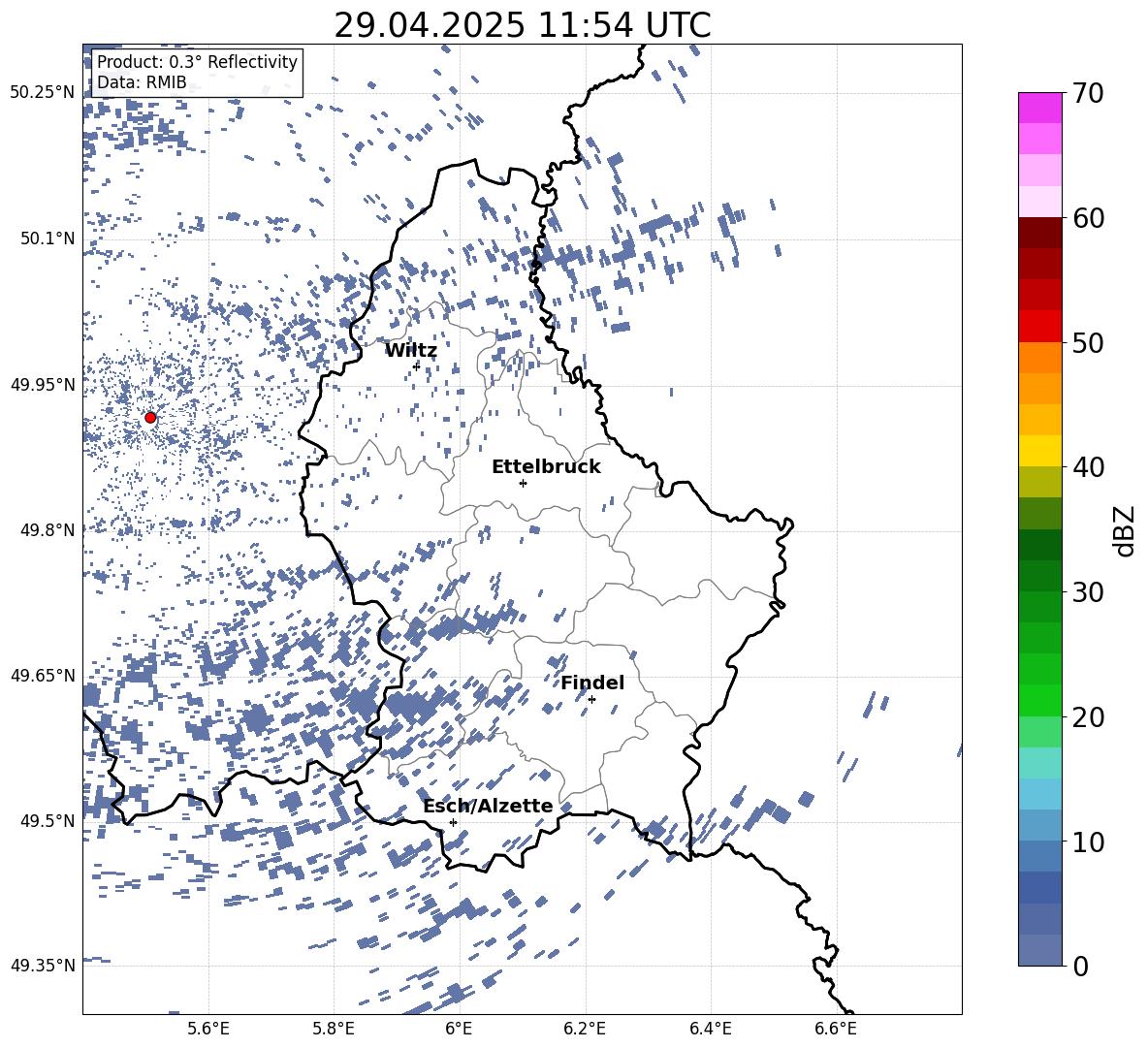The image size is (1148, 1048).
Task: Click the 6.6°E longitude label
Action: [x=836, y=1029]
